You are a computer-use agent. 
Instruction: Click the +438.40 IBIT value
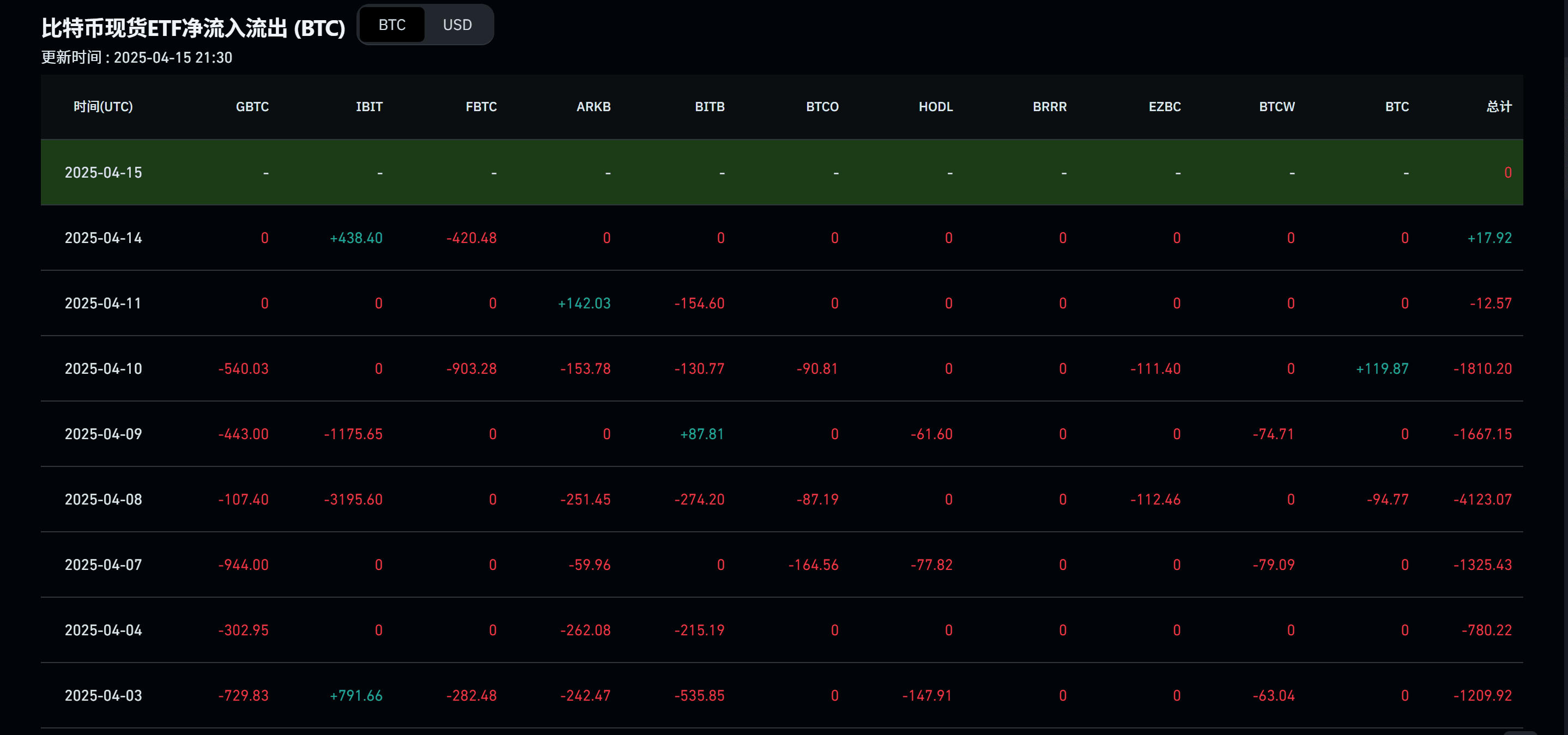tap(356, 238)
